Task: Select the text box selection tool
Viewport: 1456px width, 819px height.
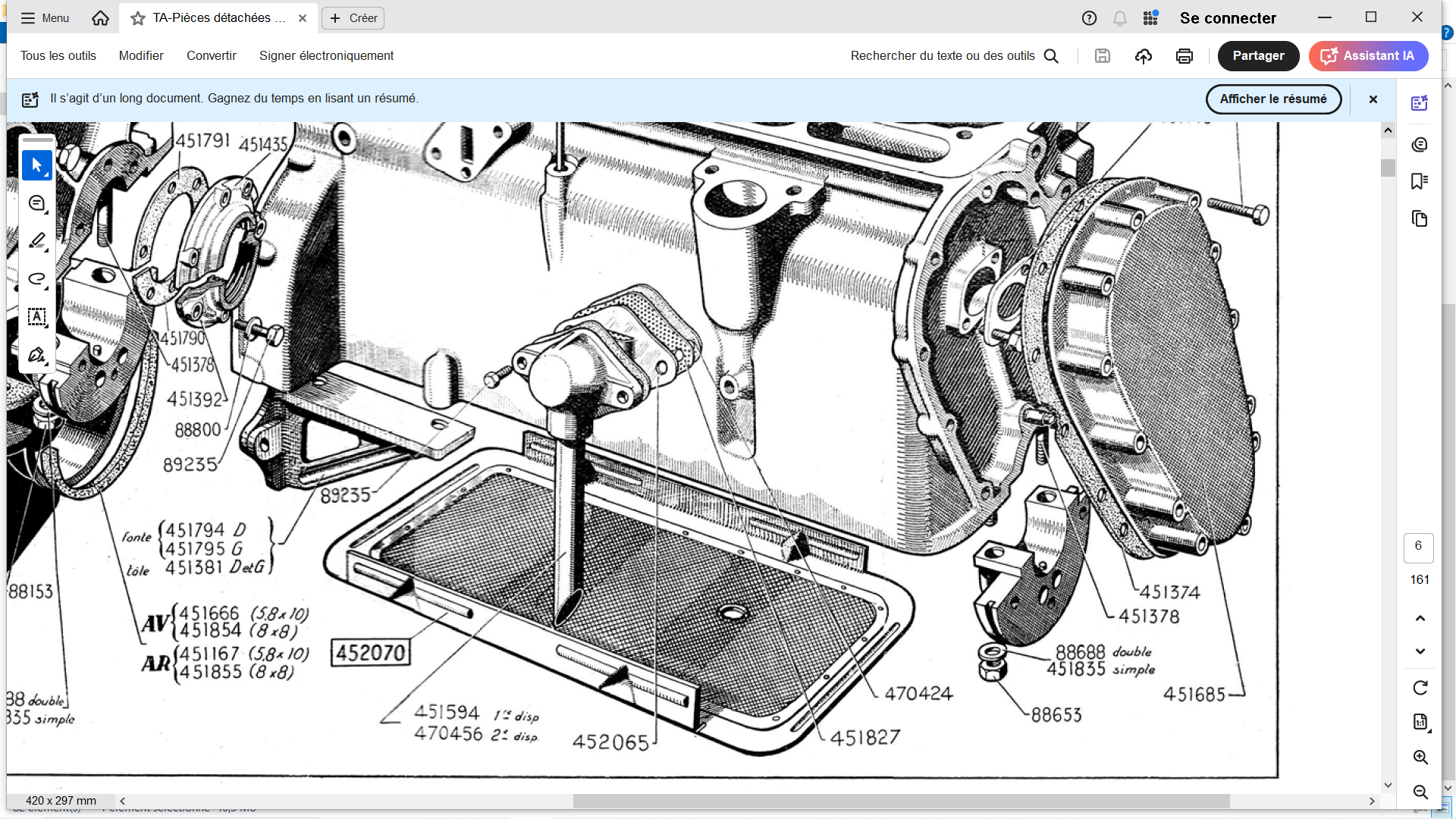Action: click(x=36, y=317)
